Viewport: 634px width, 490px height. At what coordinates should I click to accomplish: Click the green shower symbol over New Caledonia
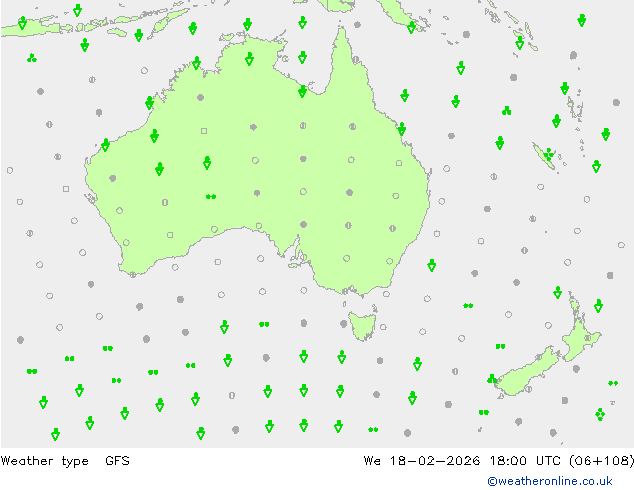click(x=548, y=154)
